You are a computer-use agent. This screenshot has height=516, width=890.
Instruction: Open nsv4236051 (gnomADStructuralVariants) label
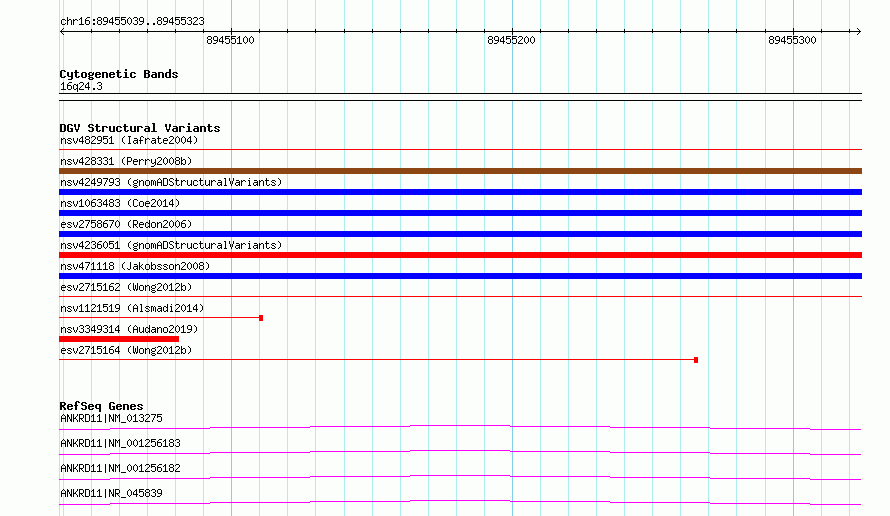point(171,245)
